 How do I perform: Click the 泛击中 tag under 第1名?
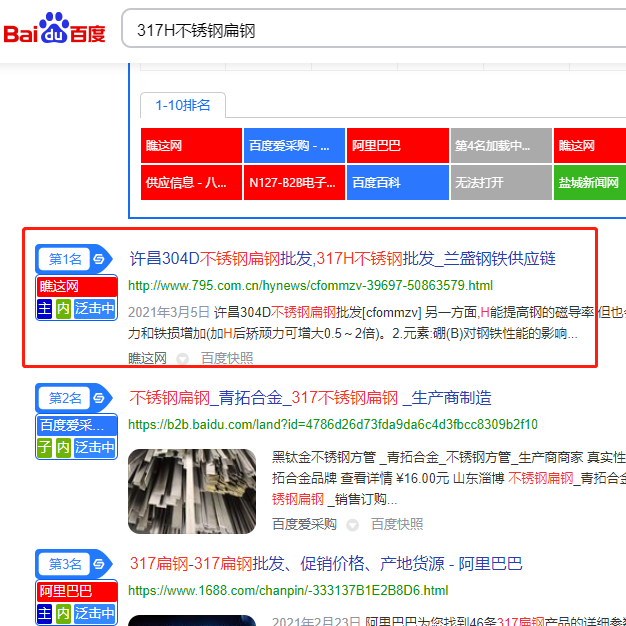coord(95,309)
